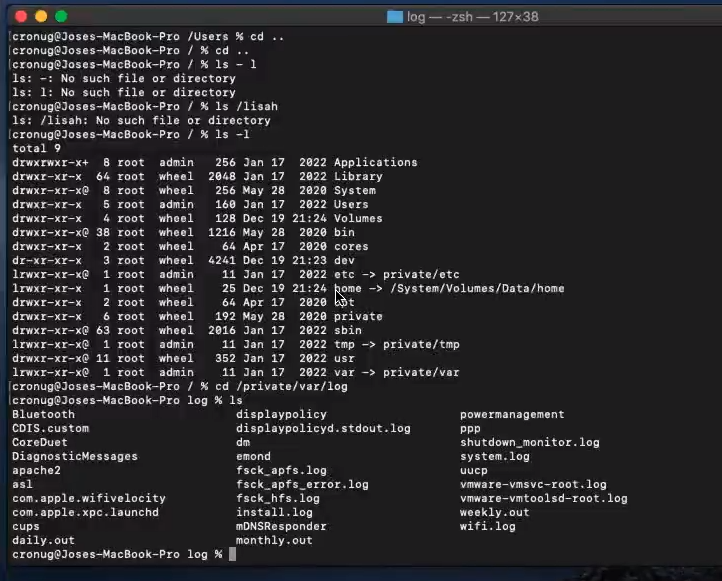Click the 'Library' directory name
The width and height of the screenshot is (722, 581).
pyautogui.click(x=358, y=176)
